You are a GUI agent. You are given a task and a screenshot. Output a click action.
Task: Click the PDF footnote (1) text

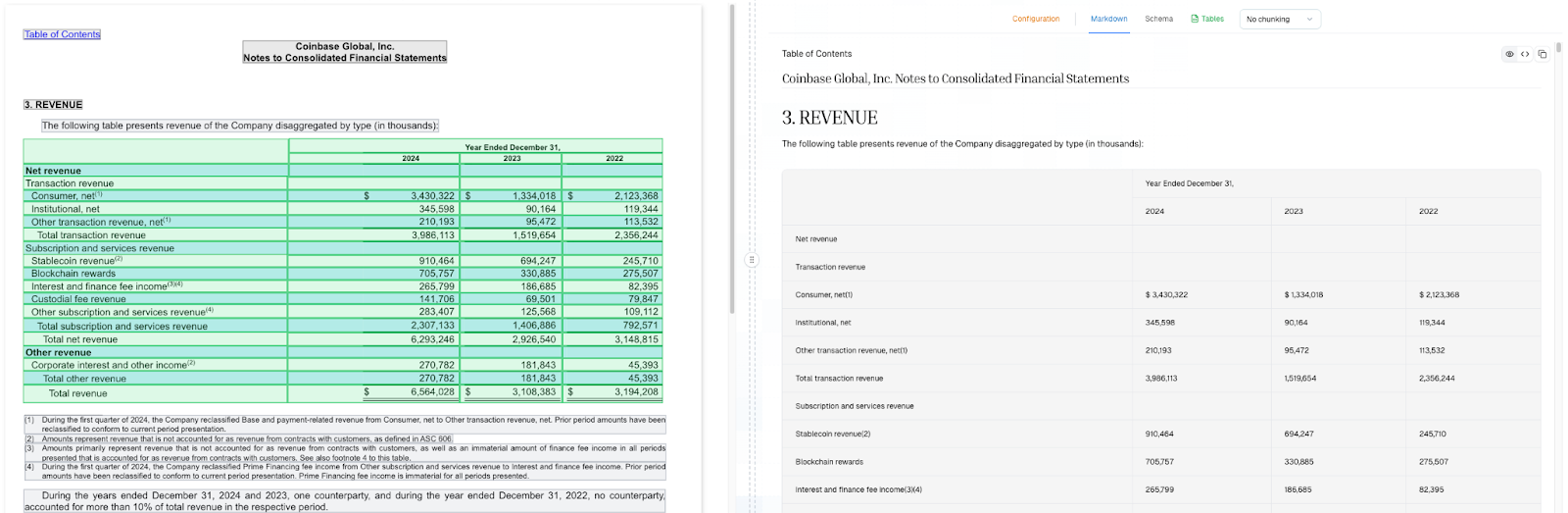click(345, 424)
